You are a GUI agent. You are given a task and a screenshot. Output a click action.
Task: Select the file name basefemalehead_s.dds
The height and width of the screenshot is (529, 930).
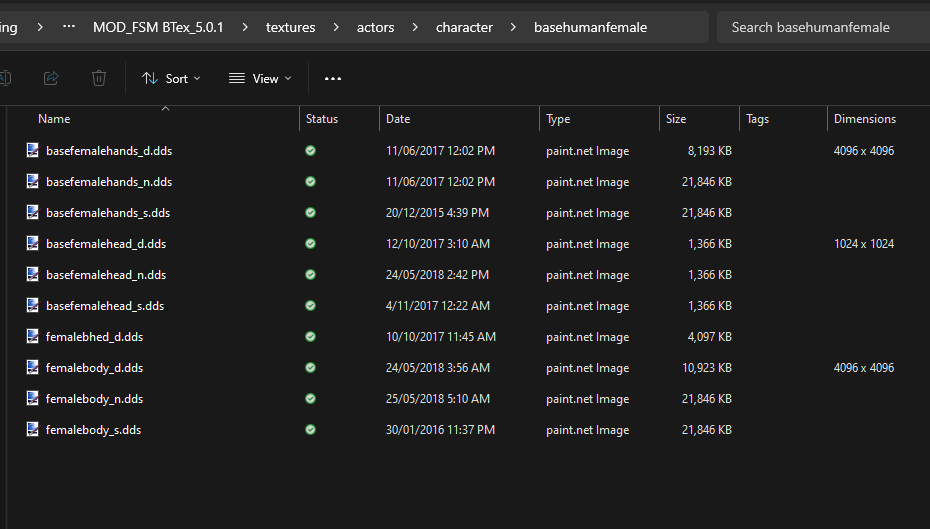coord(105,306)
